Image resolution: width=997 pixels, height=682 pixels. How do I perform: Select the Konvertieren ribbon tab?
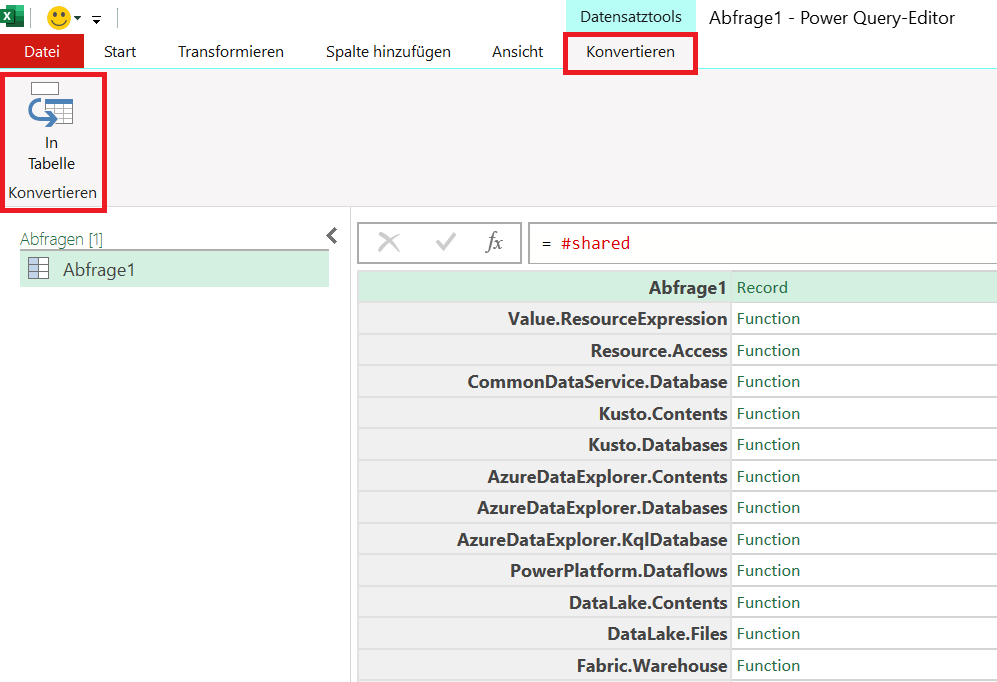pyautogui.click(x=630, y=51)
